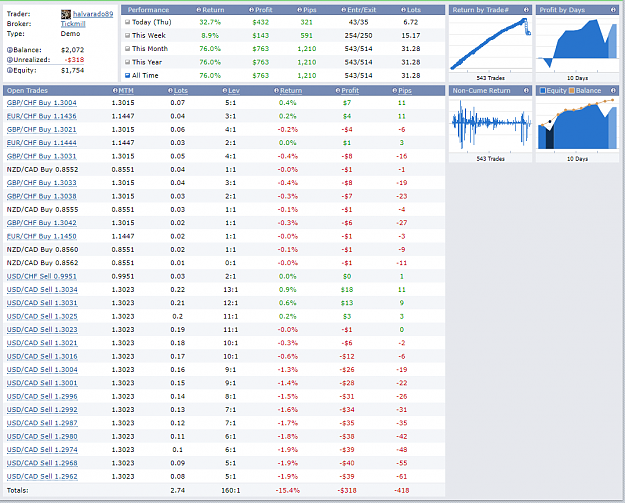Click the Return by Trade# line chart
The image size is (625, 503).
(x=490, y=44)
